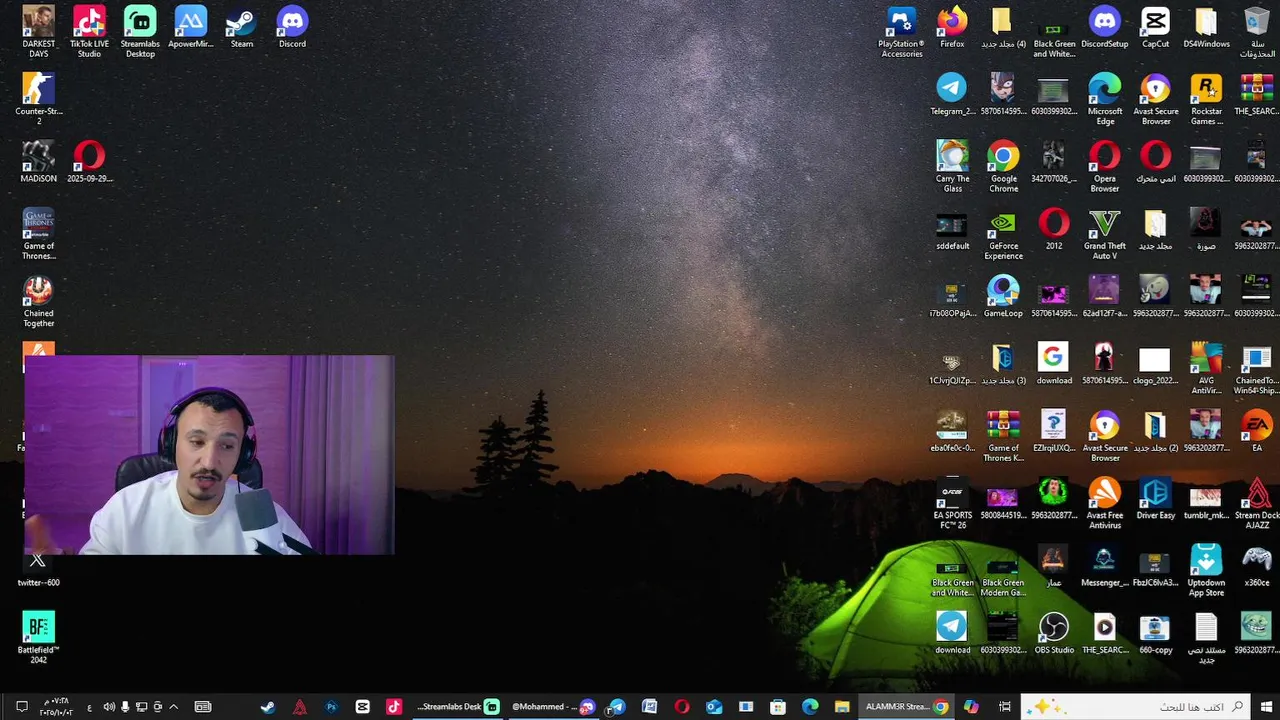1280x720 pixels.
Task: Open the volume control in system tray
Action: (x=109, y=707)
